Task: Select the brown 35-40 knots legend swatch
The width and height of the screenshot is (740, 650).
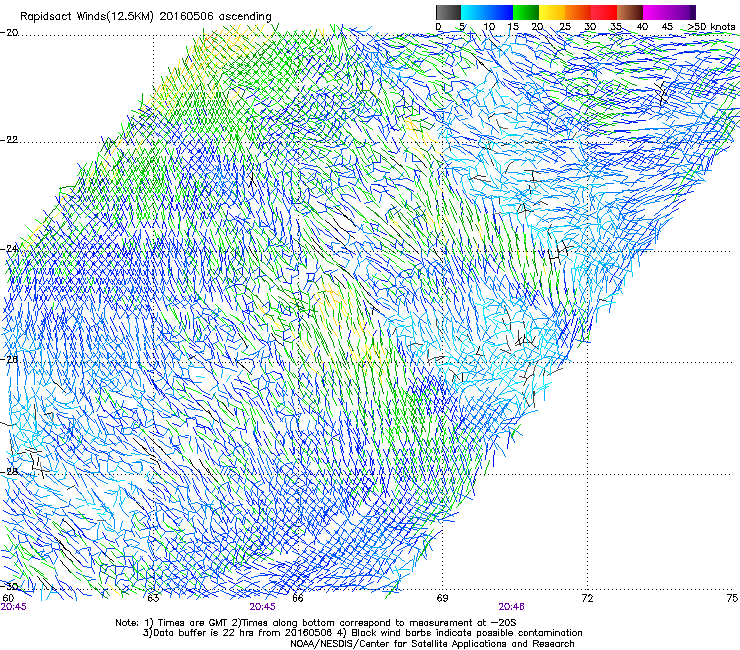Action: click(630, 12)
